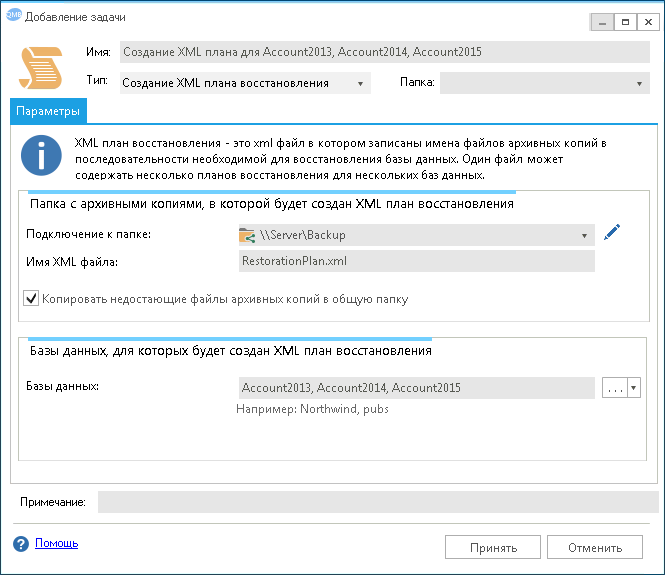The image size is (665, 575).
Task: Switch to the Параметры tab
Action: pos(48,111)
